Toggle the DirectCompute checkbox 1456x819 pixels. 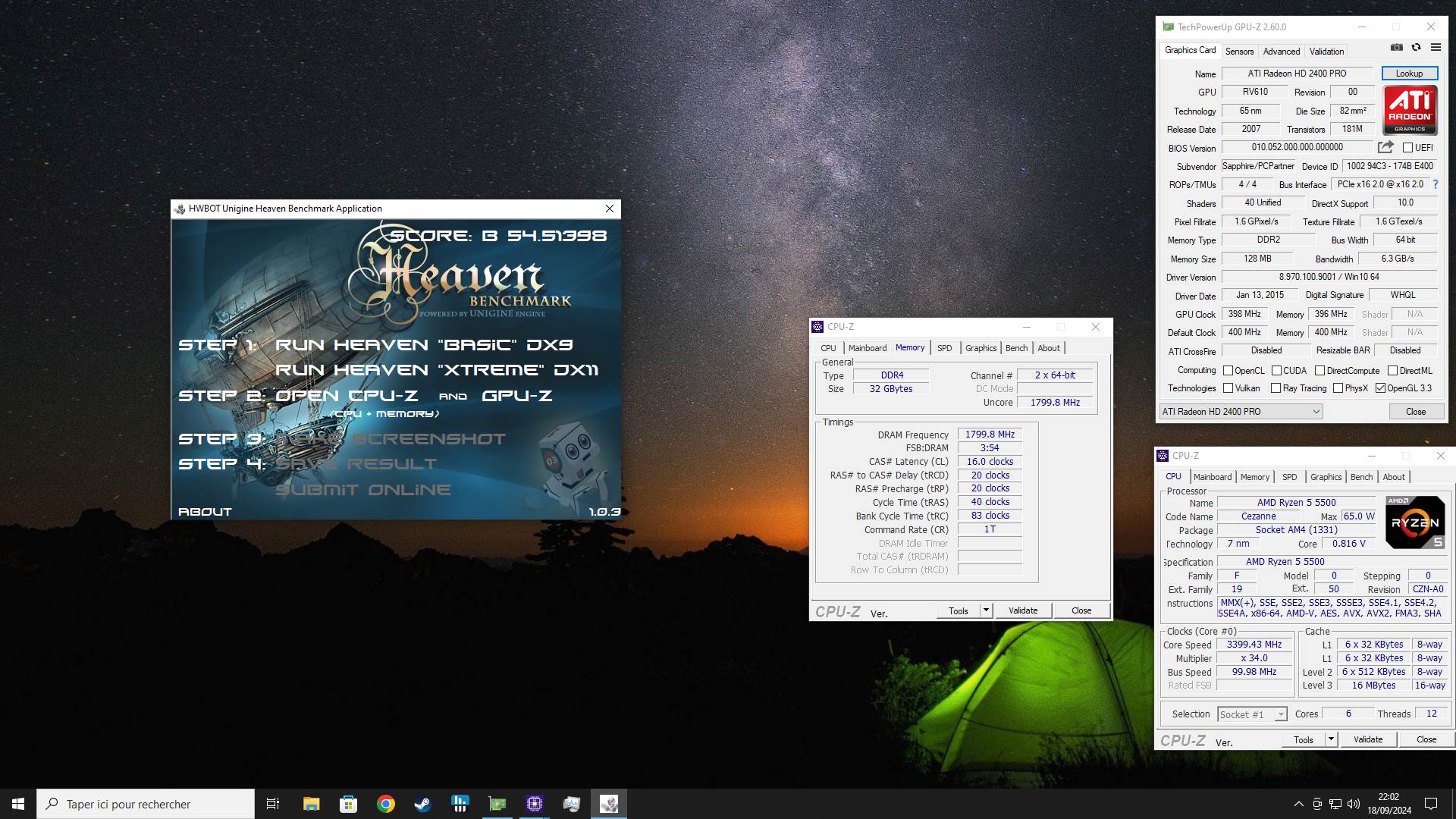[1319, 371]
